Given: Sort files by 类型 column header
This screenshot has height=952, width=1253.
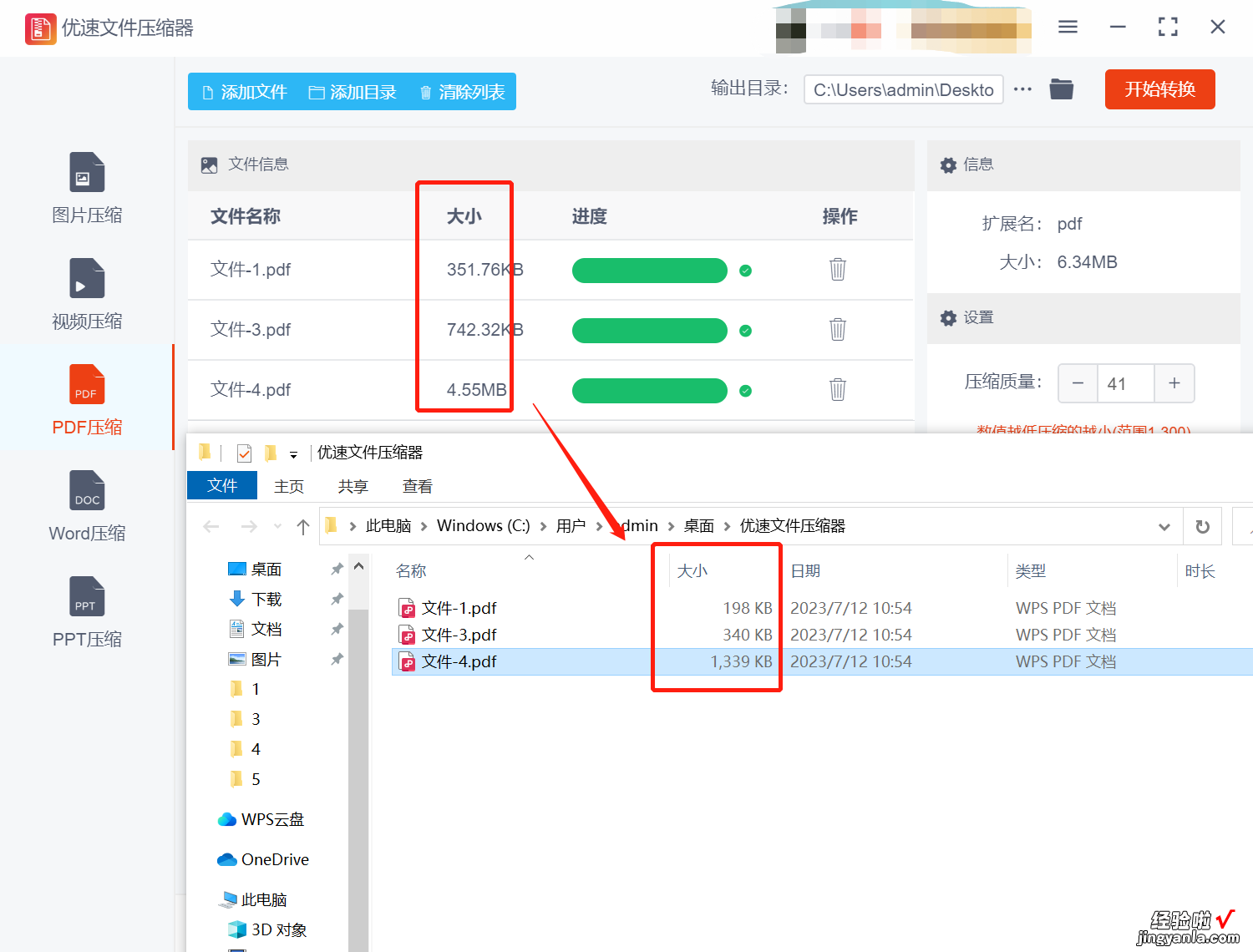Looking at the screenshot, I should [1030, 570].
